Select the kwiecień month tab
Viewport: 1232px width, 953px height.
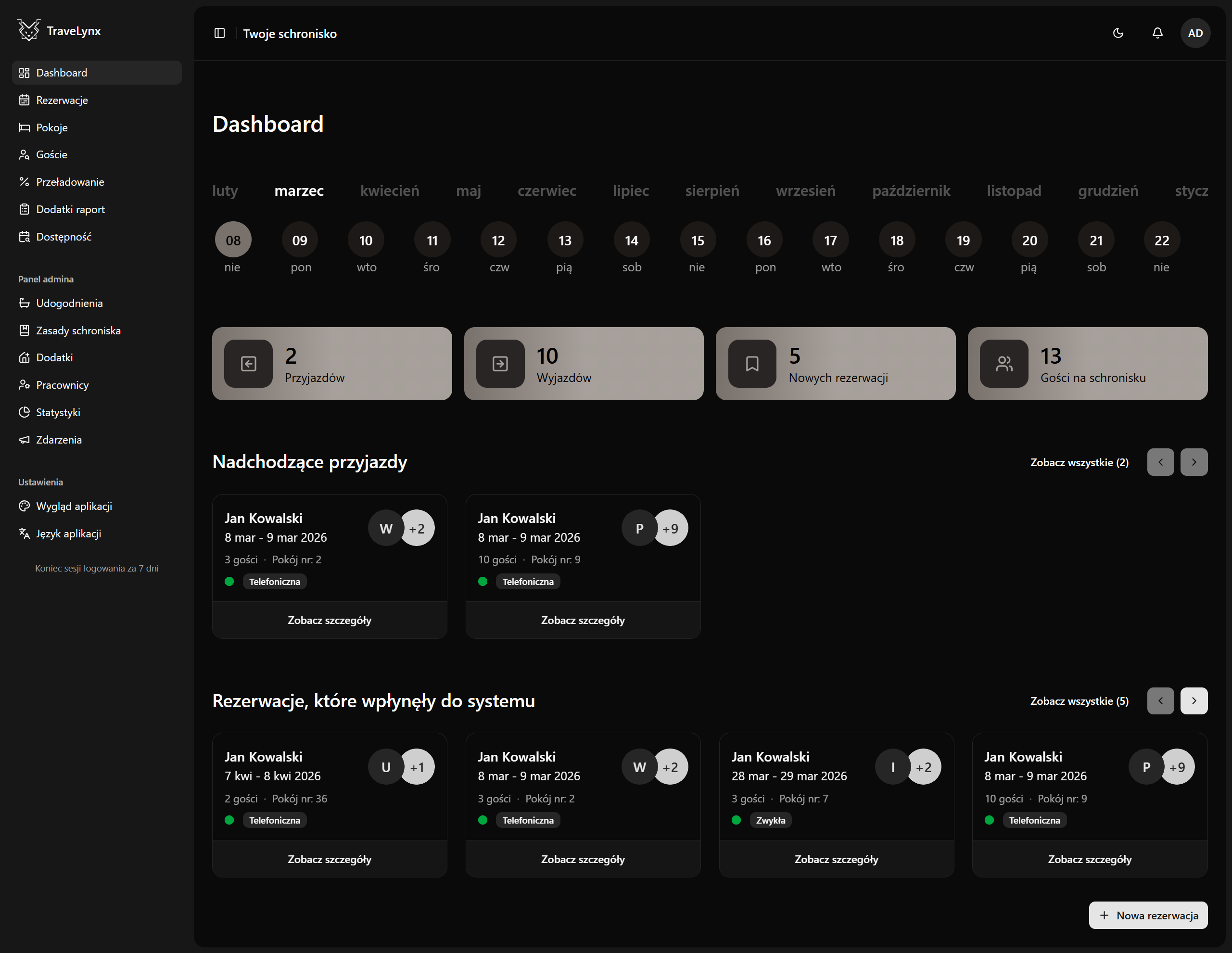[x=389, y=191]
